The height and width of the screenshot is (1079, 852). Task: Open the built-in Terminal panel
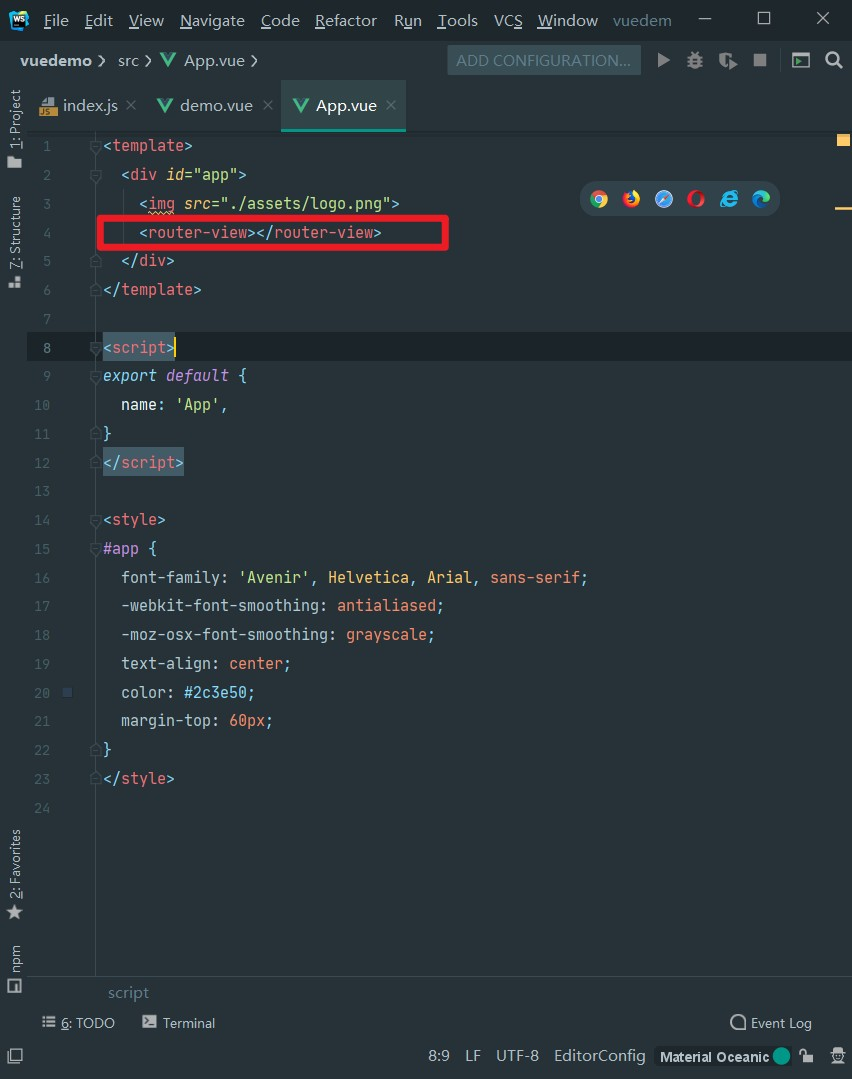tap(178, 1022)
